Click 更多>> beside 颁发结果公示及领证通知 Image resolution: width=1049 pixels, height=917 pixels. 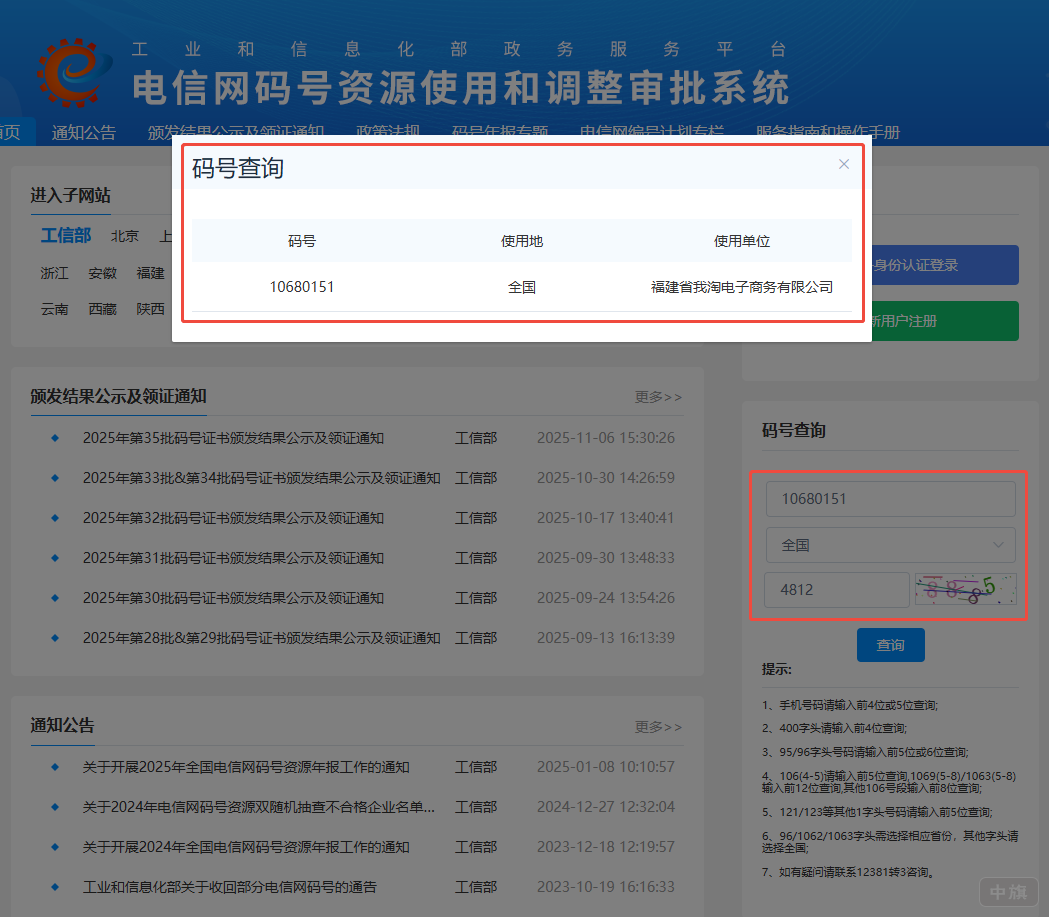tap(657, 397)
